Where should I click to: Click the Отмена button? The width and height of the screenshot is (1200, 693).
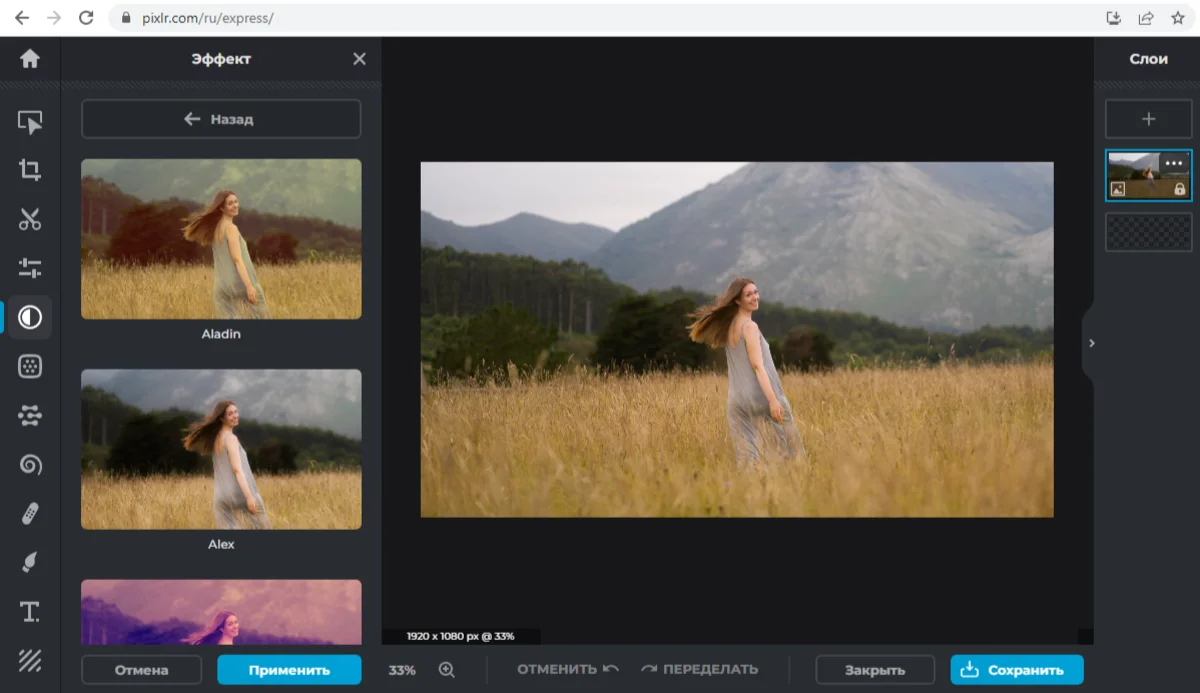[x=141, y=670]
